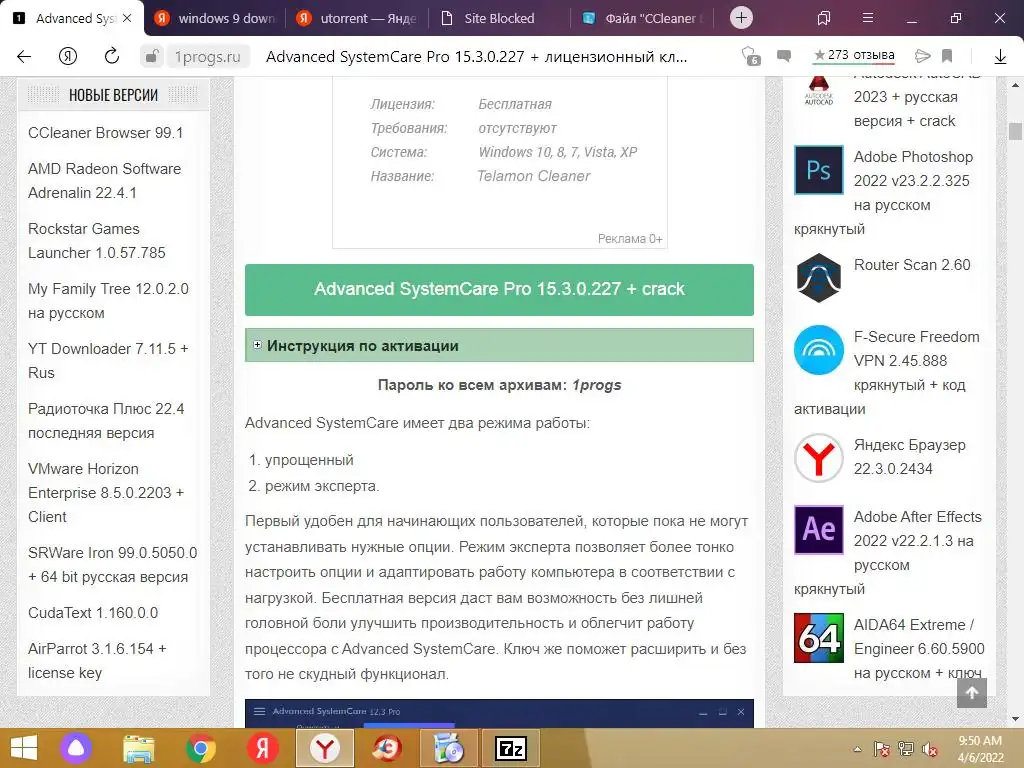Show hidden system tray icons
The height and width of the screenshot is (768, 1024).
coord(857,749)
